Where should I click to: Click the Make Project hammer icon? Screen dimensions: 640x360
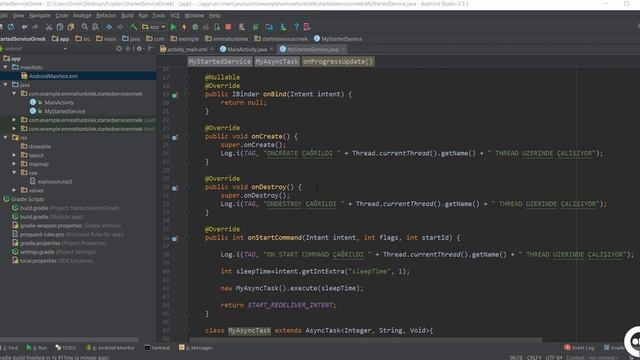tap(134, 27)
